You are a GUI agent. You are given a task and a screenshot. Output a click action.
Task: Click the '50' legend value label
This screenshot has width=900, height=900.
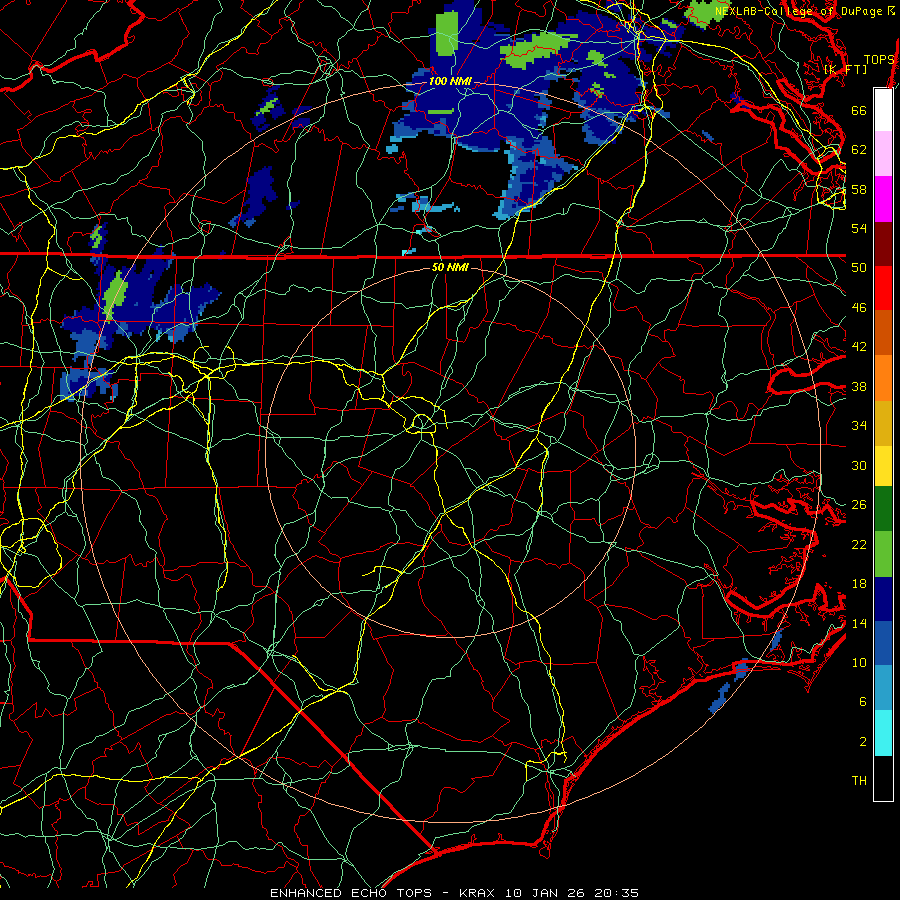click(859, 268)
